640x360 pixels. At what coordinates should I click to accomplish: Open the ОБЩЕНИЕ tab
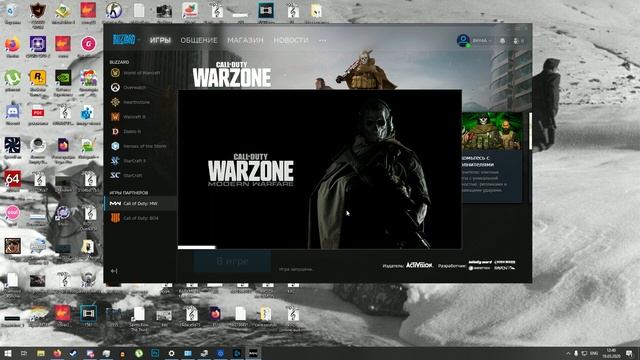pyautogui.click(x=199, y=40)
